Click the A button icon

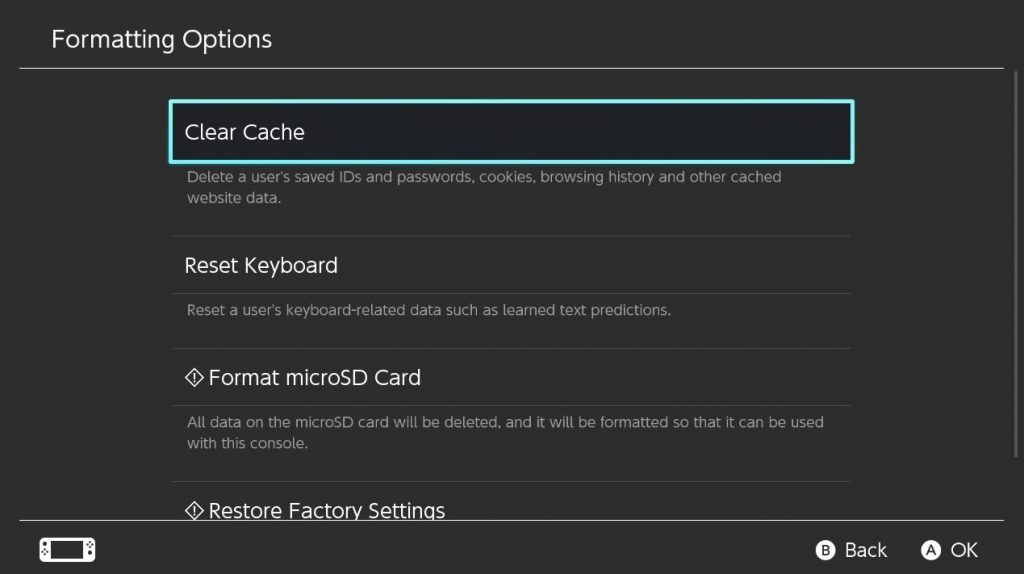931,550
